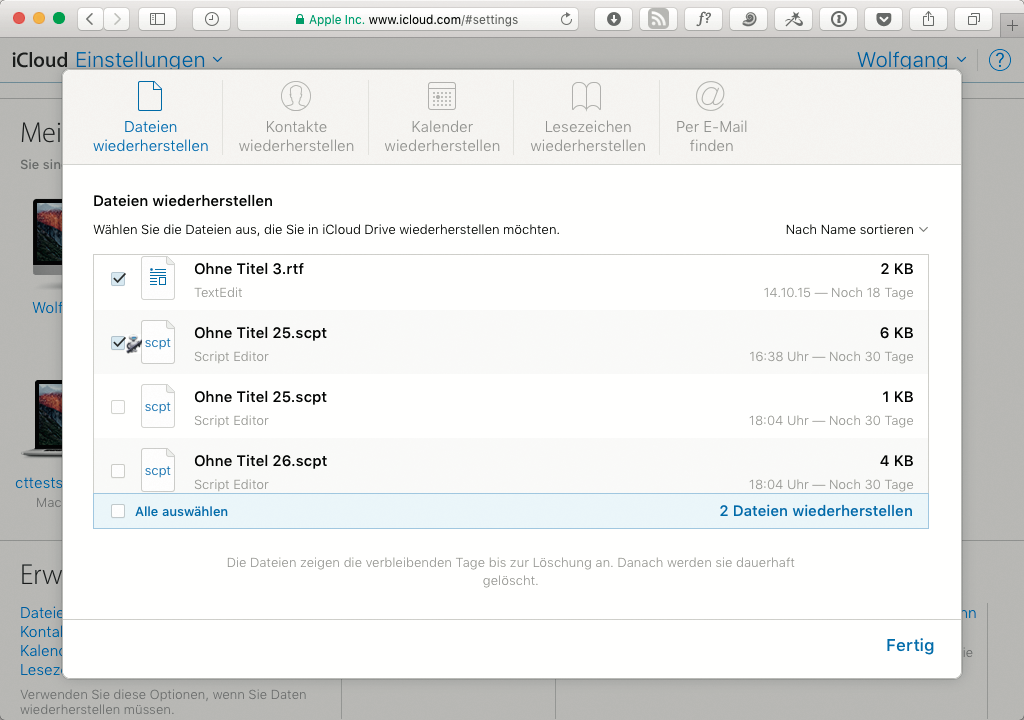Select the Dateien wiederherstellen tab
1024x720 pixels.
151,118
